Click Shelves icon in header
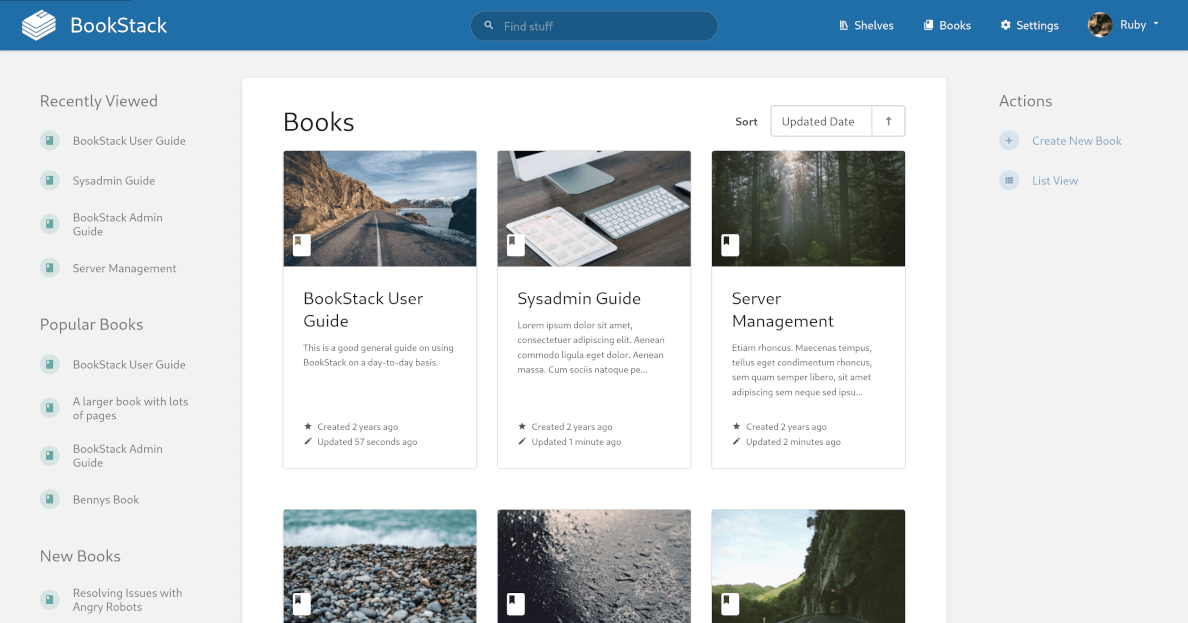This screenshot has width=1188, height=623. 843,25
